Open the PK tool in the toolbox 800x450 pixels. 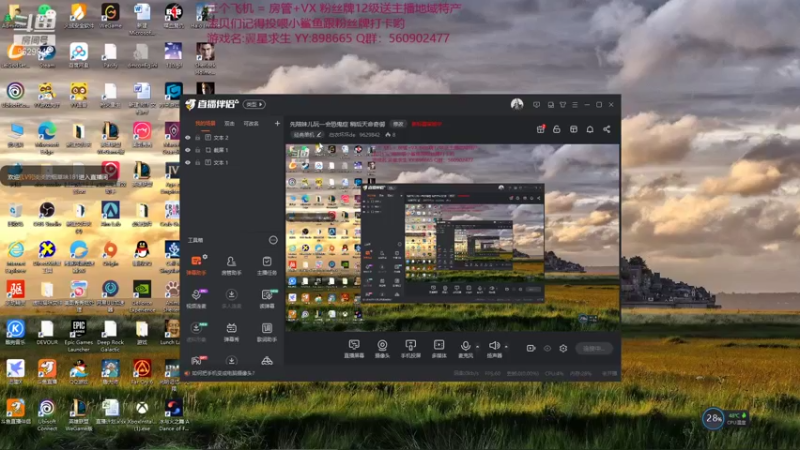point(196,361)
